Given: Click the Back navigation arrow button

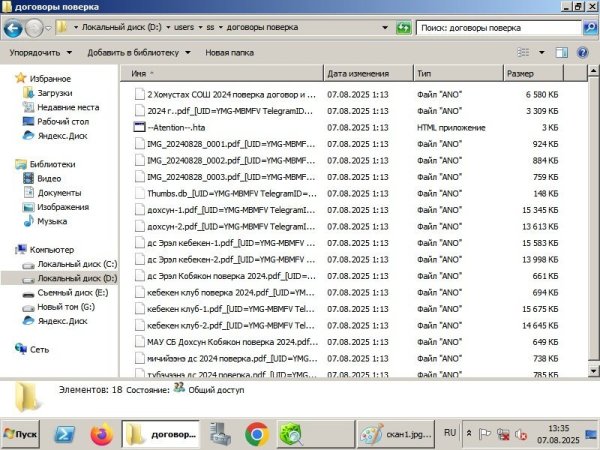Looking at the screenshot, I should pos(15,27).
